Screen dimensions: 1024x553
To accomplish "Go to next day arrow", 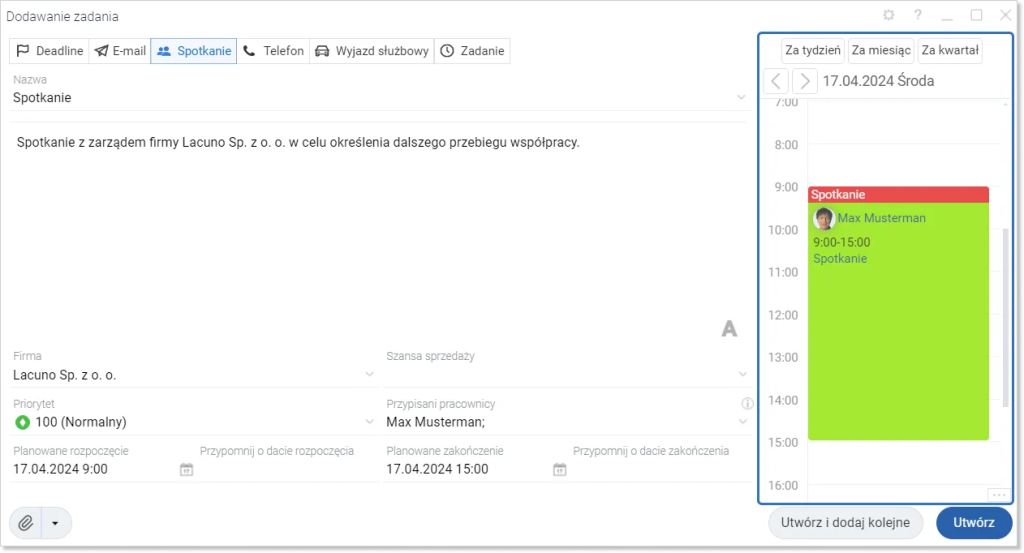I will coord(805,81).
